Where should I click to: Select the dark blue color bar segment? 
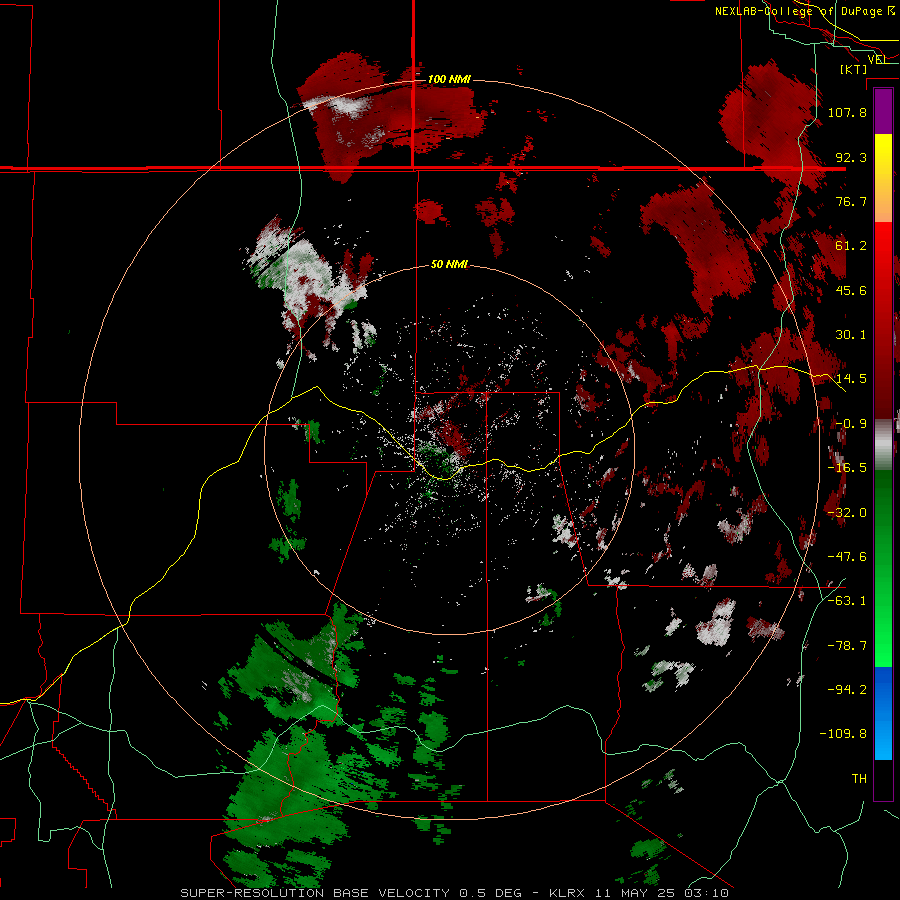click(x=883, y=689)
